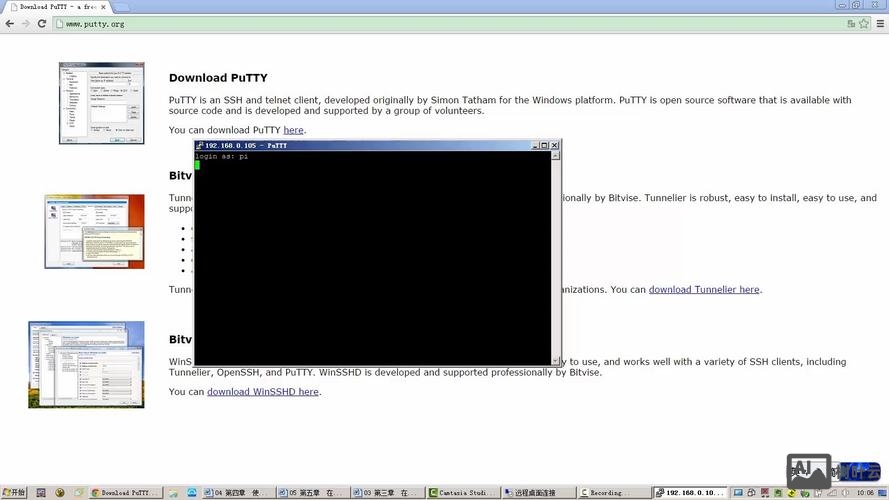The height and width of the screenshot is (500, 889).
Task: Switch to the Recording taskbar button
Action: tap(615, 493)
